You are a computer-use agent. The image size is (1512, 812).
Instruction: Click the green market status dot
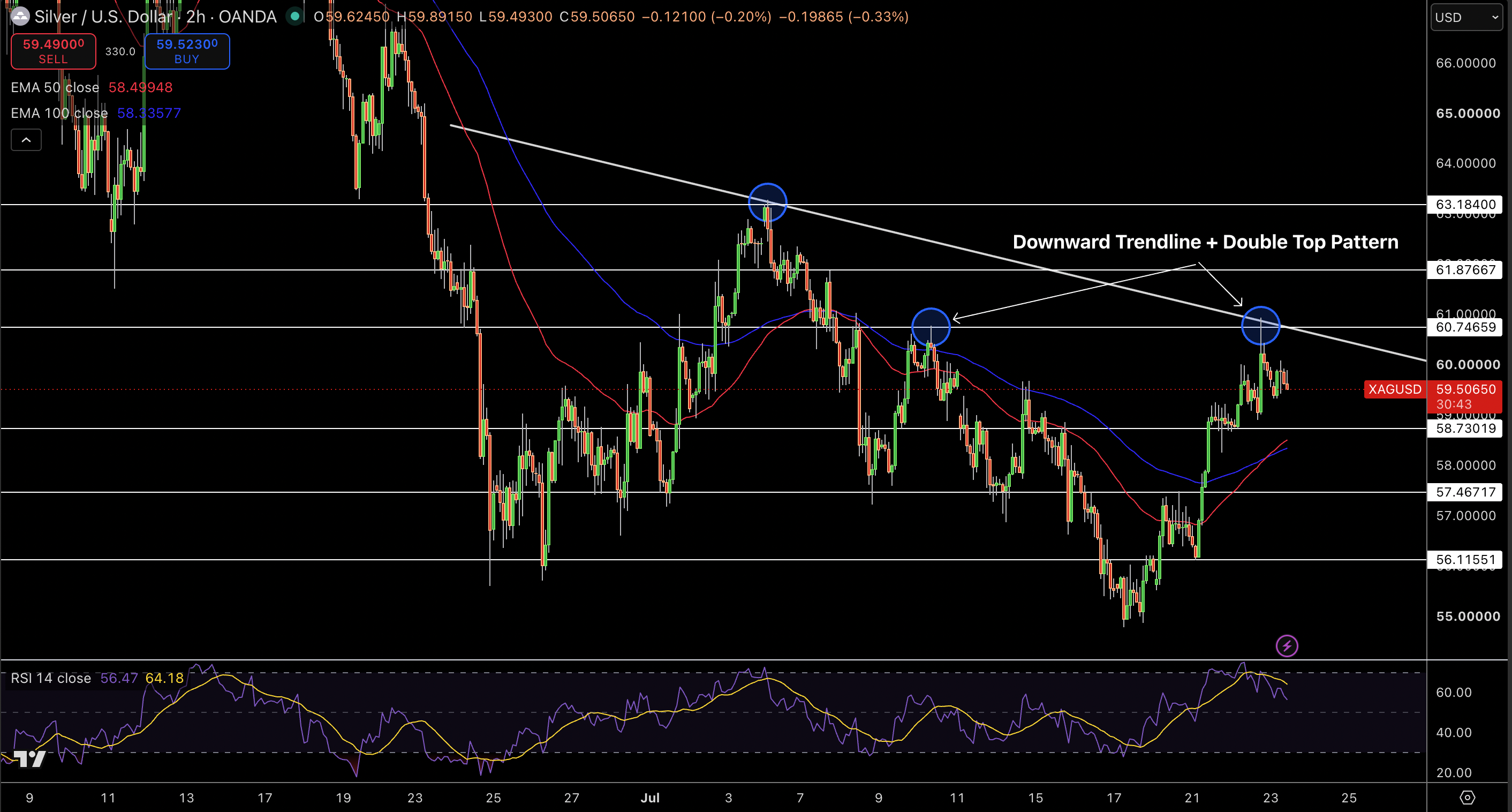click(294, 17)
